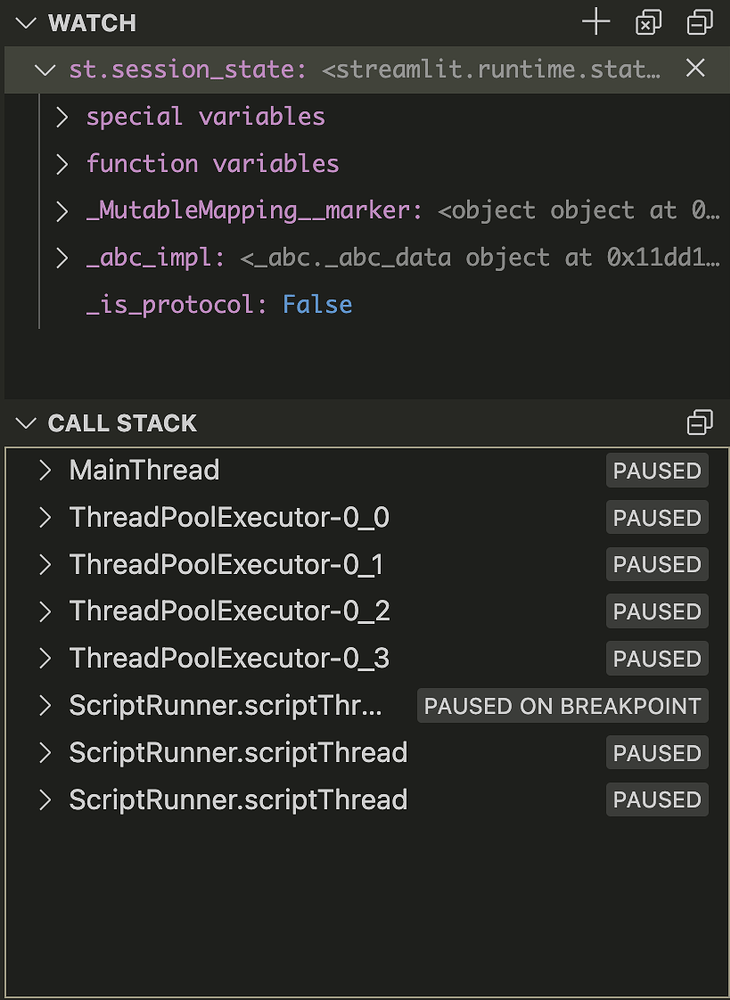
Task: Click the Call Stack collapse all icon
Action: point(700,423)
